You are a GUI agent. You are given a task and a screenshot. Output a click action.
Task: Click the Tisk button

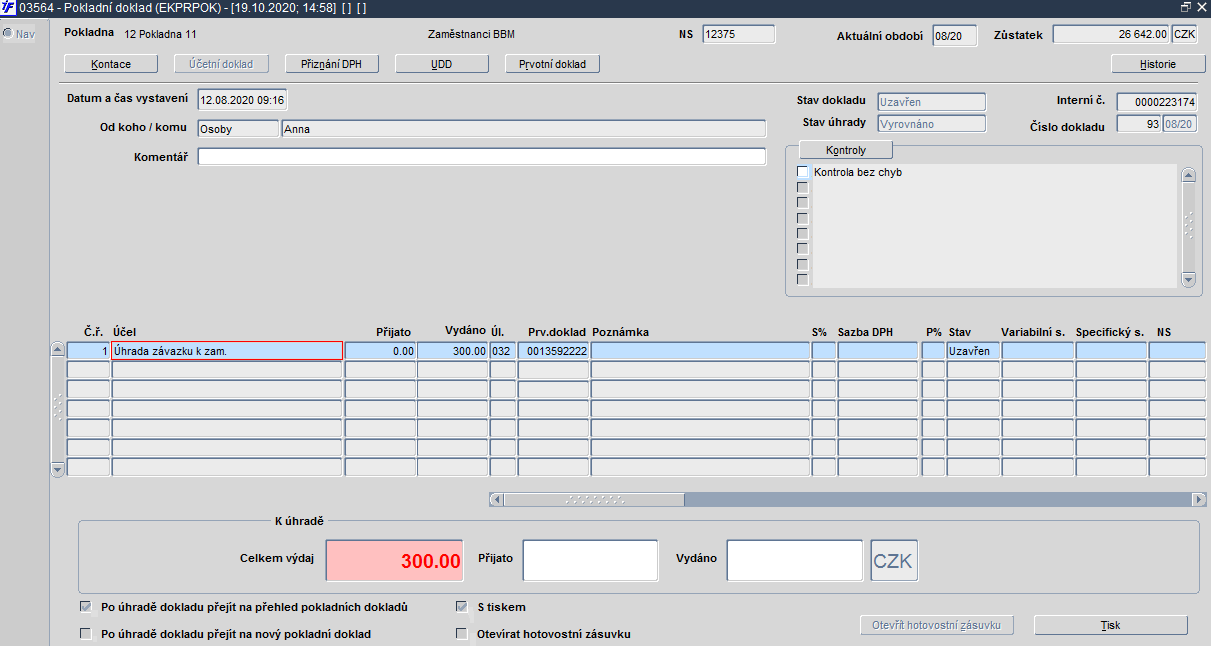[1111, 625]
